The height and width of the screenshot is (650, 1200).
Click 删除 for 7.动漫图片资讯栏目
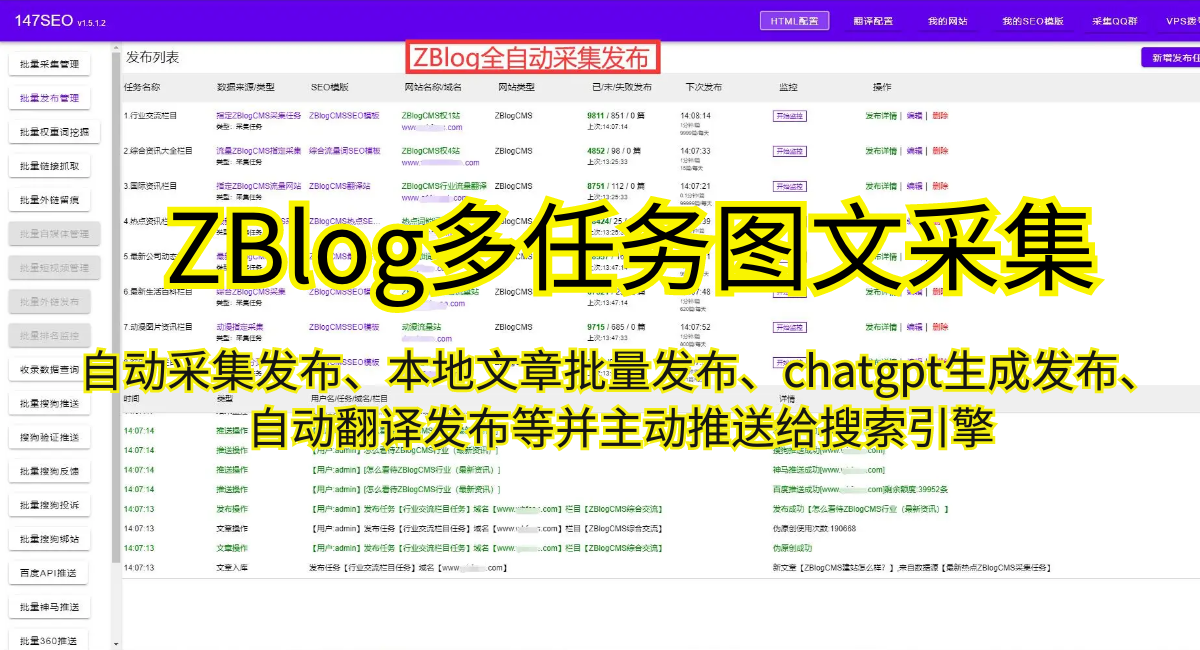coord(940,327)
